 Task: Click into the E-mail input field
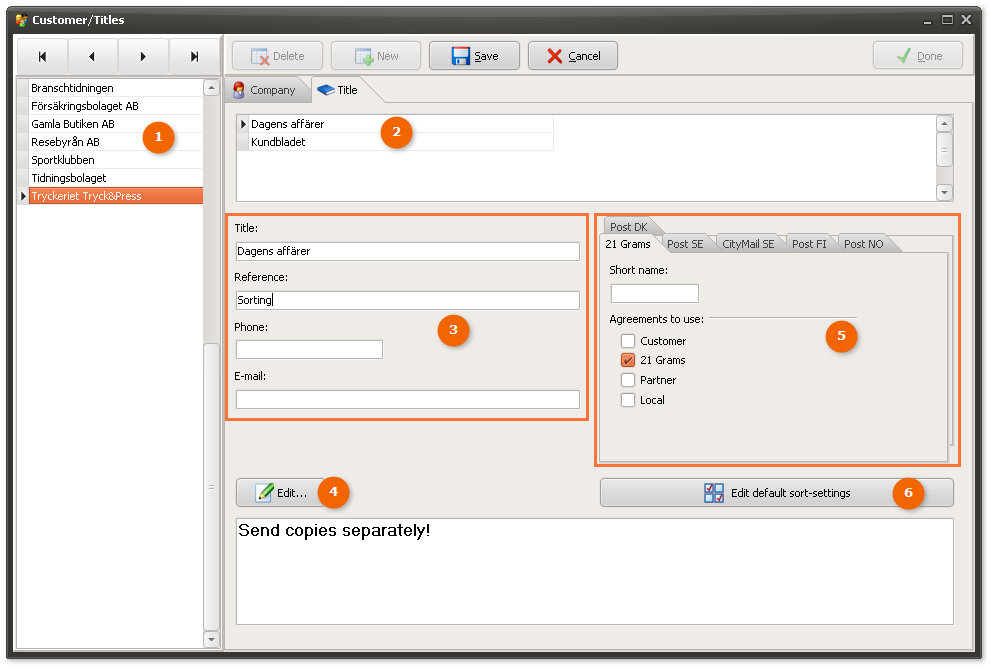(407, 400)
